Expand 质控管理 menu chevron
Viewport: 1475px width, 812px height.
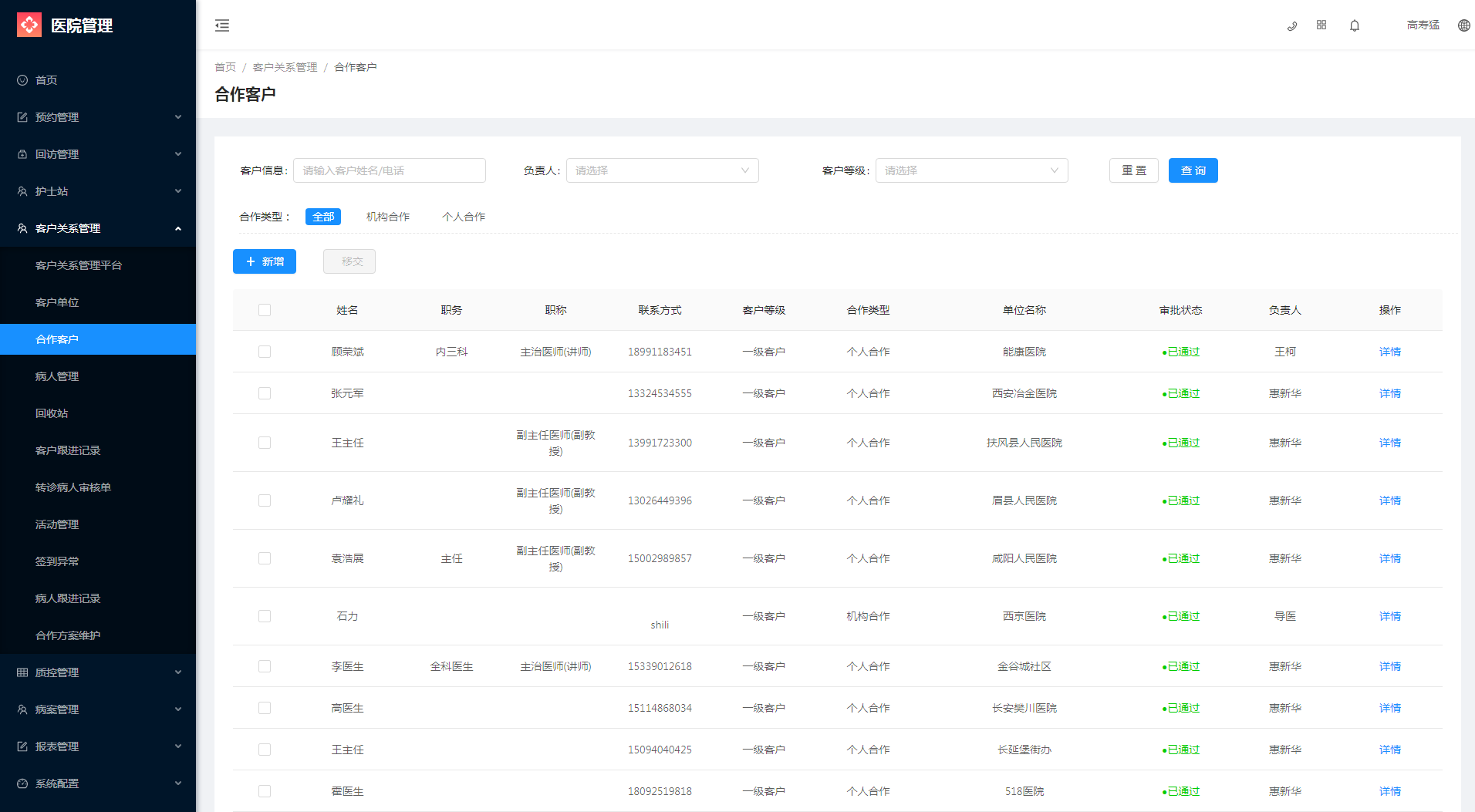point(178,672)
